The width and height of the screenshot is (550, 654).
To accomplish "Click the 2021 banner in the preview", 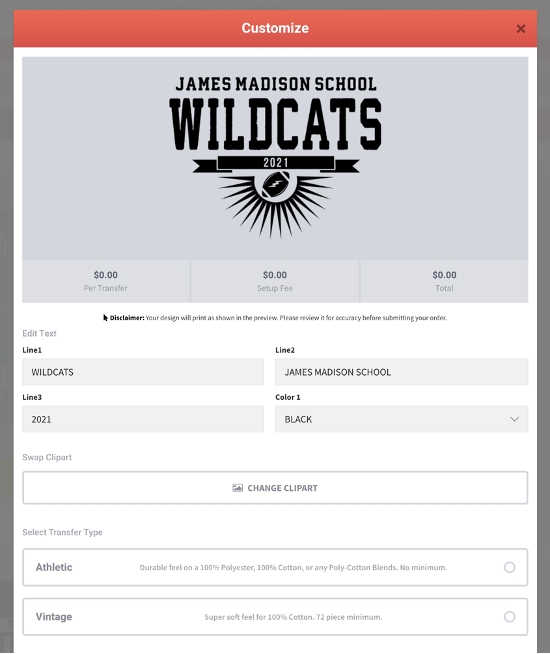I will coord(276,163).
